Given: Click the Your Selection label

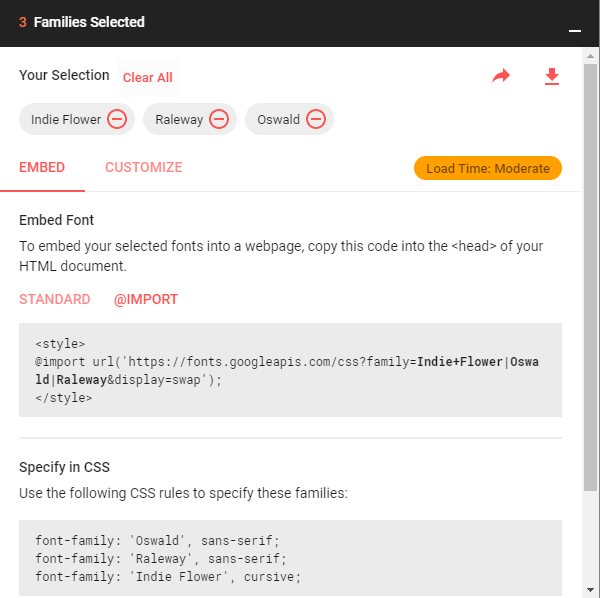Looking at the screenshot, I should click(64, 75).
